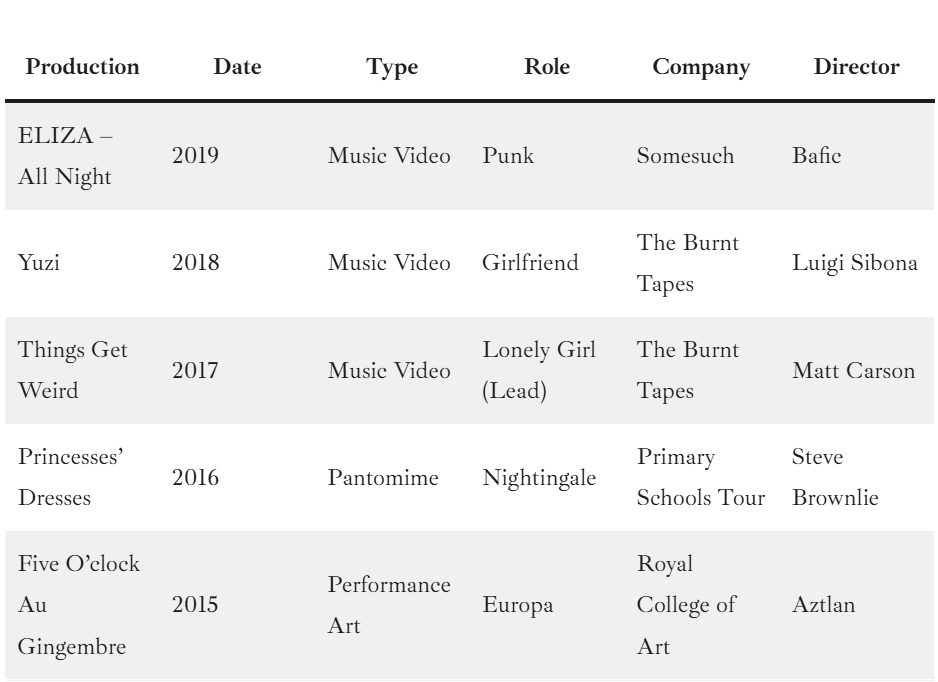Click the Role column header
This screenshot has height=682, width=938.
tap(547, 68)
